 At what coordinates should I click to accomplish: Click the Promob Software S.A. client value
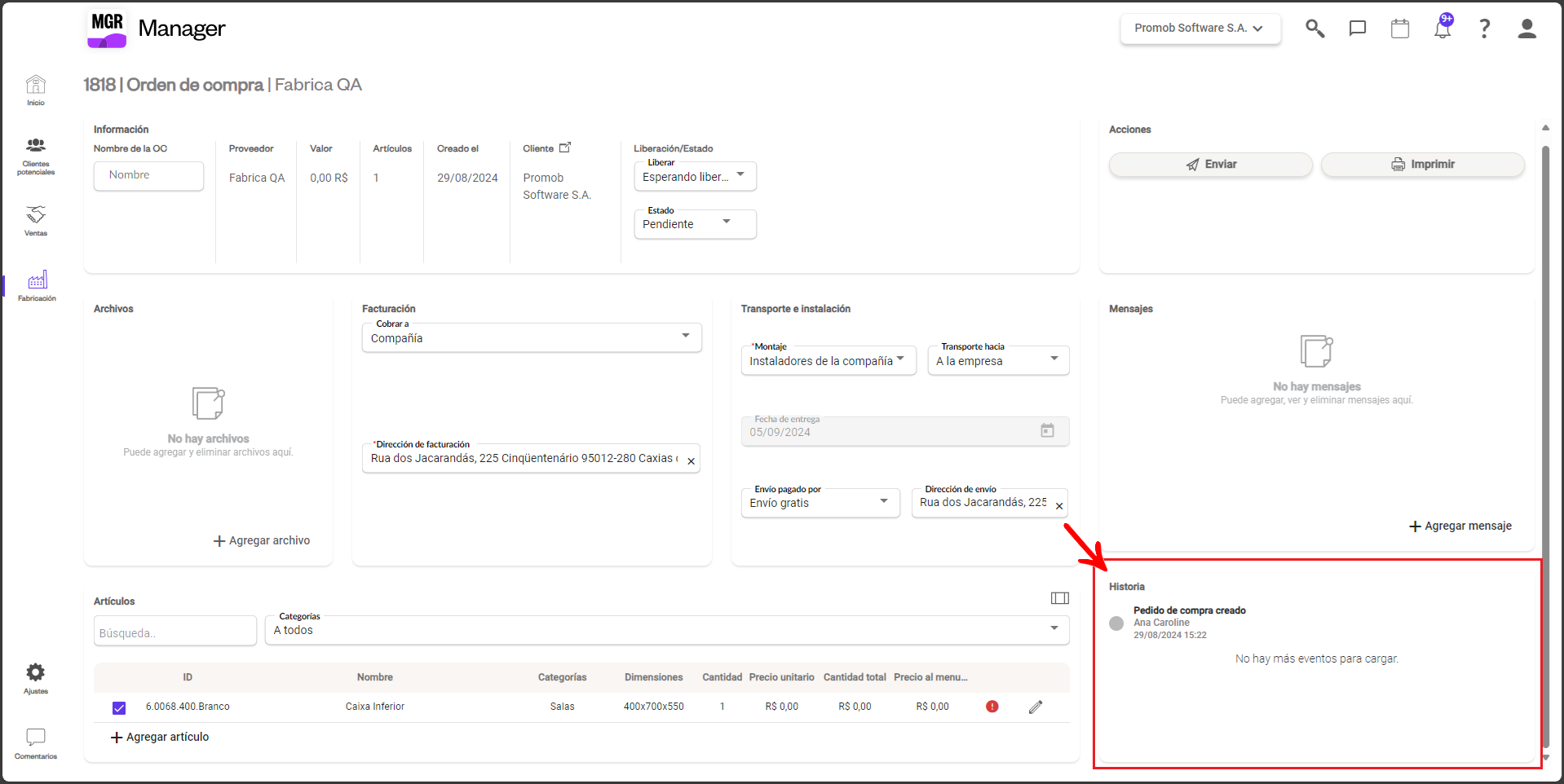557,187
